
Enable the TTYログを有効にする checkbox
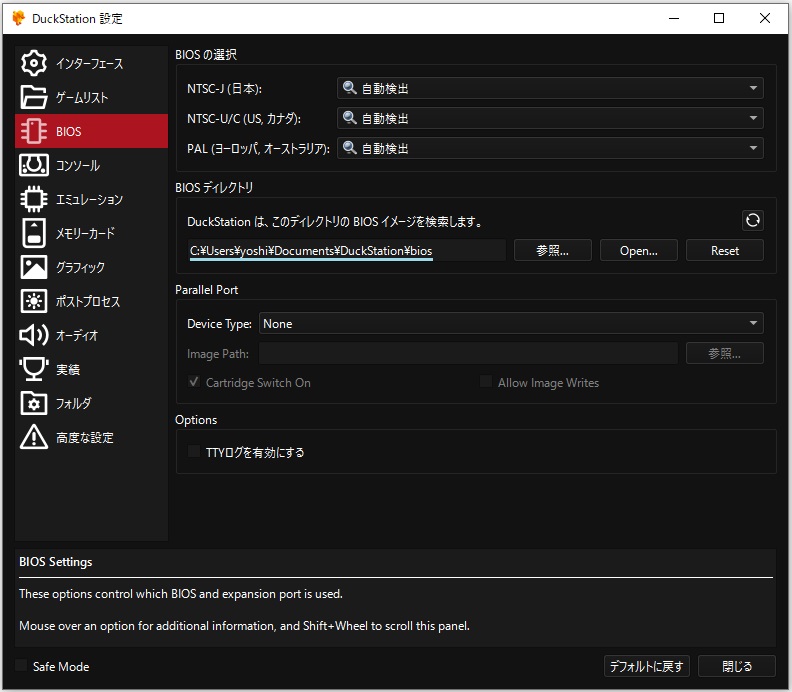tap(193, 452)
